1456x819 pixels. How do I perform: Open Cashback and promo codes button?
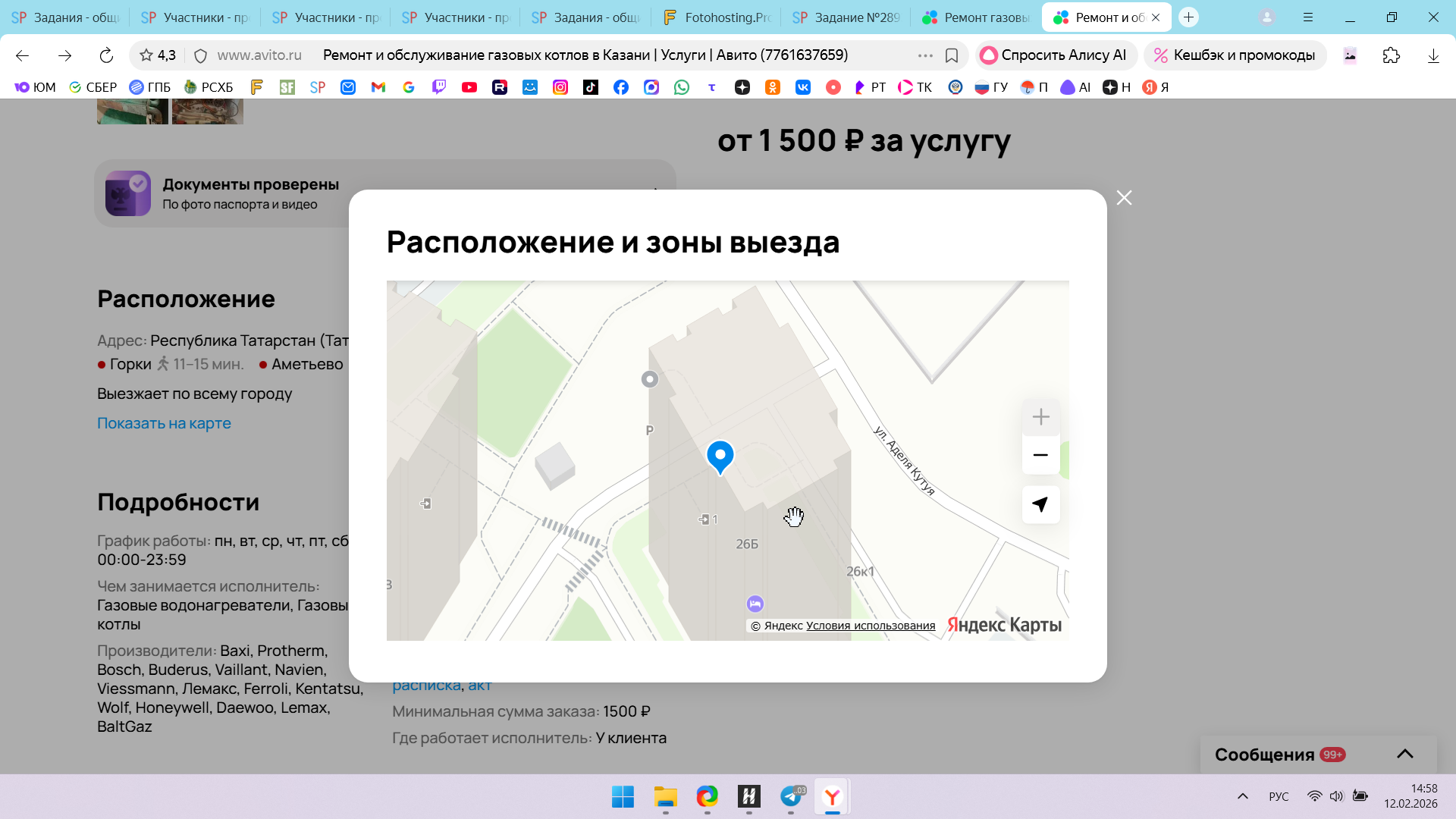(x=1234, y=55)
